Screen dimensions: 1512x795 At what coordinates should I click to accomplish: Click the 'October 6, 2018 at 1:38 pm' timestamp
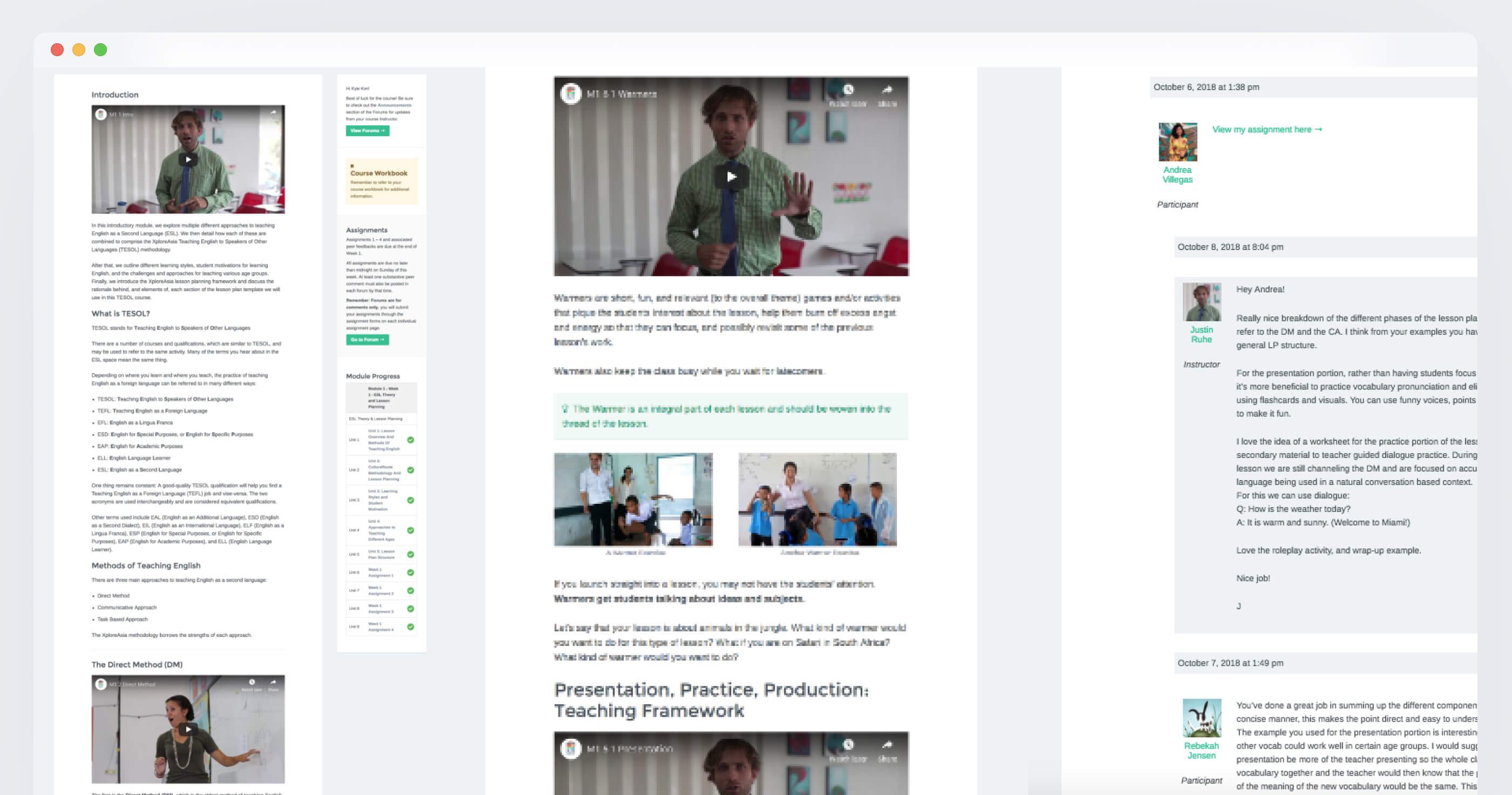(x=1206, y=87)
